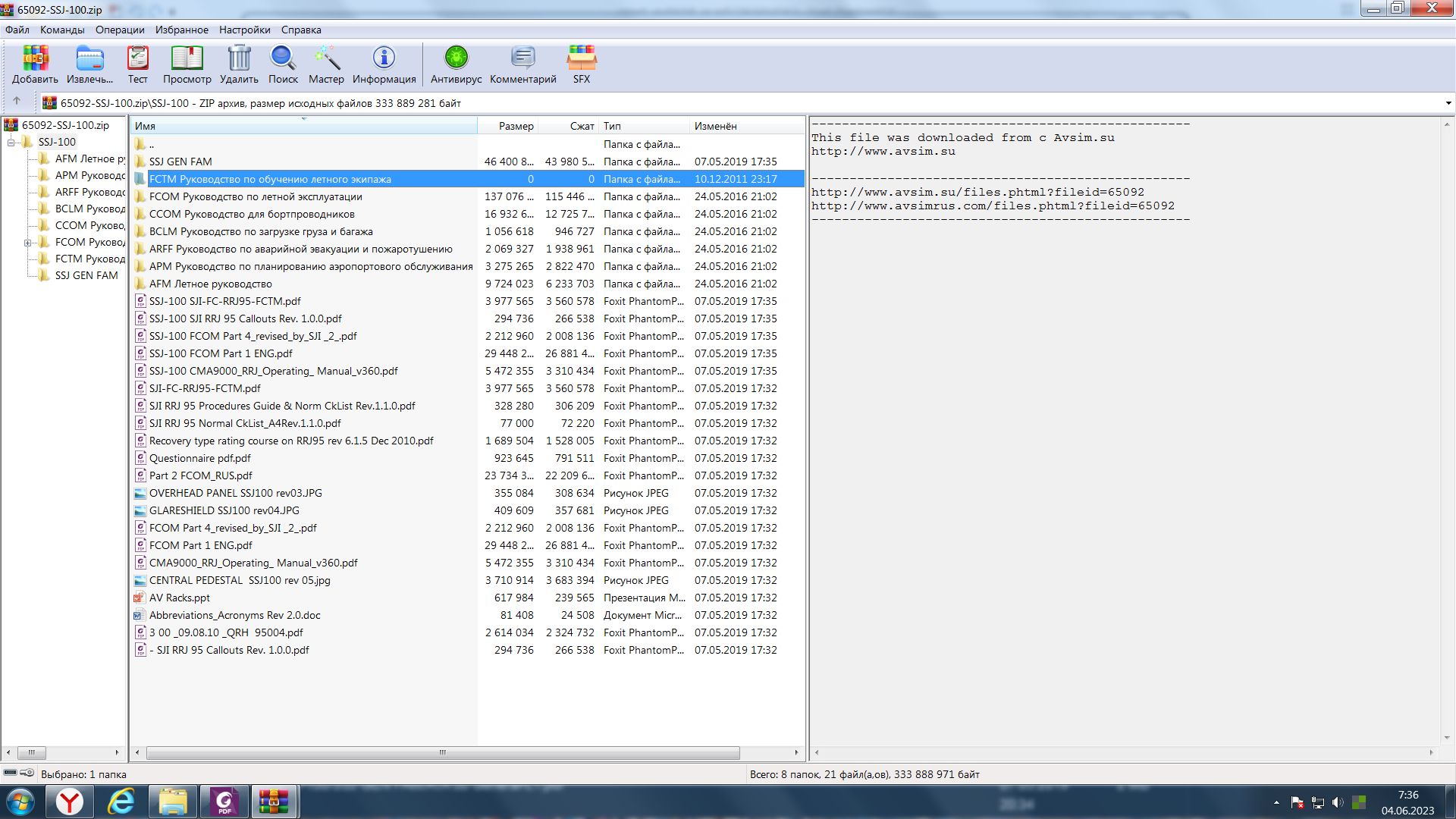The height and width of the screenshot is (819, 1456).
Task: Open the Операции menu
Action: (120, 30)
